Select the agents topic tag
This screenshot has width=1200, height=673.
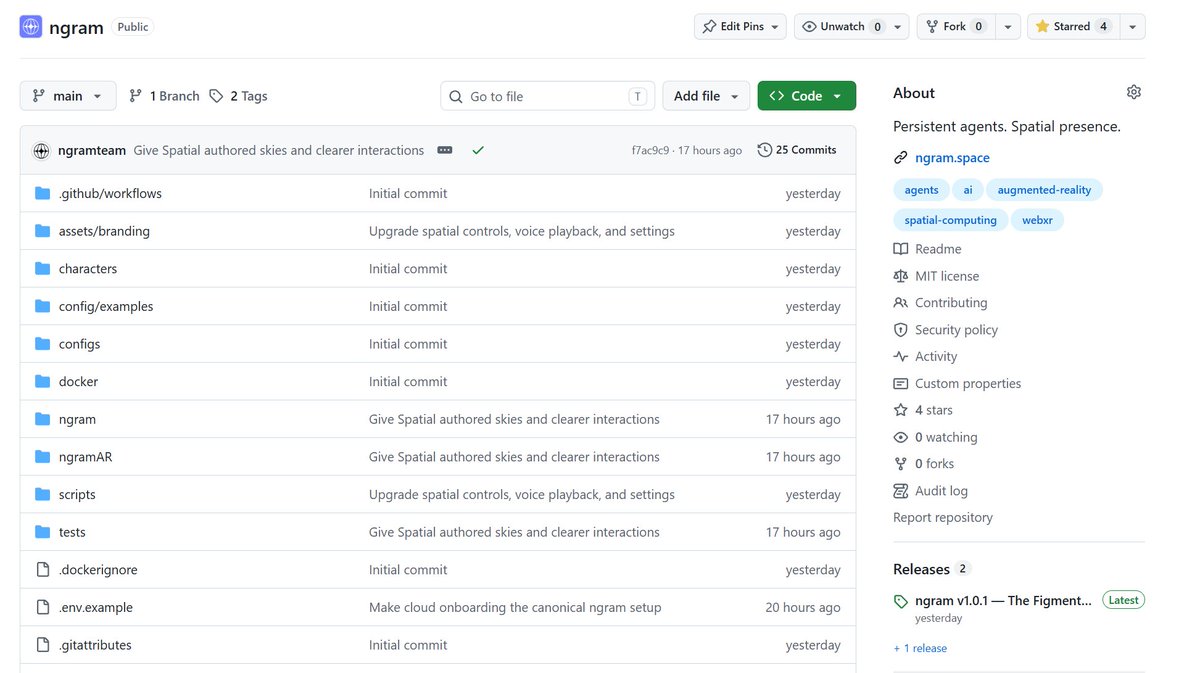(922, 190)
